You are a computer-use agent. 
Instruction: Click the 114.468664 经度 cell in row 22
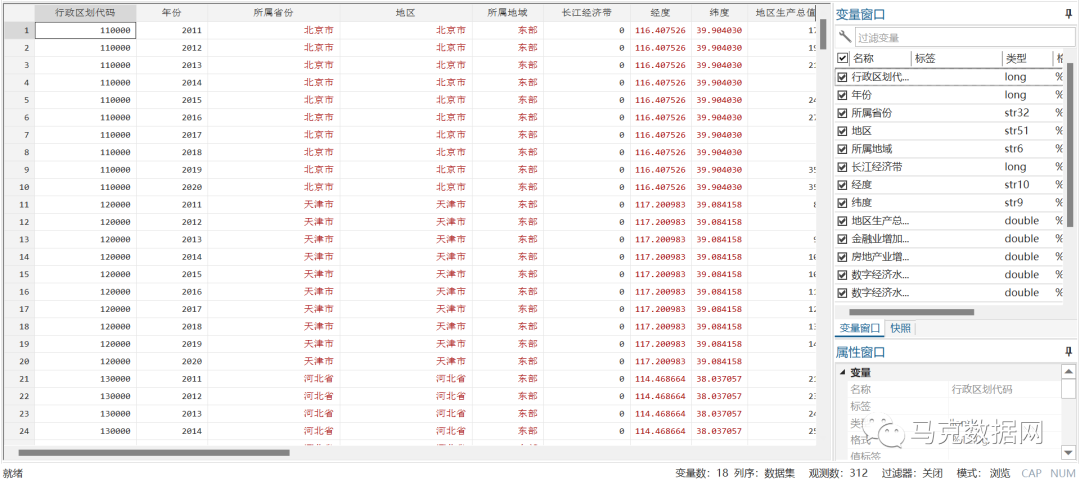[660, 396]
